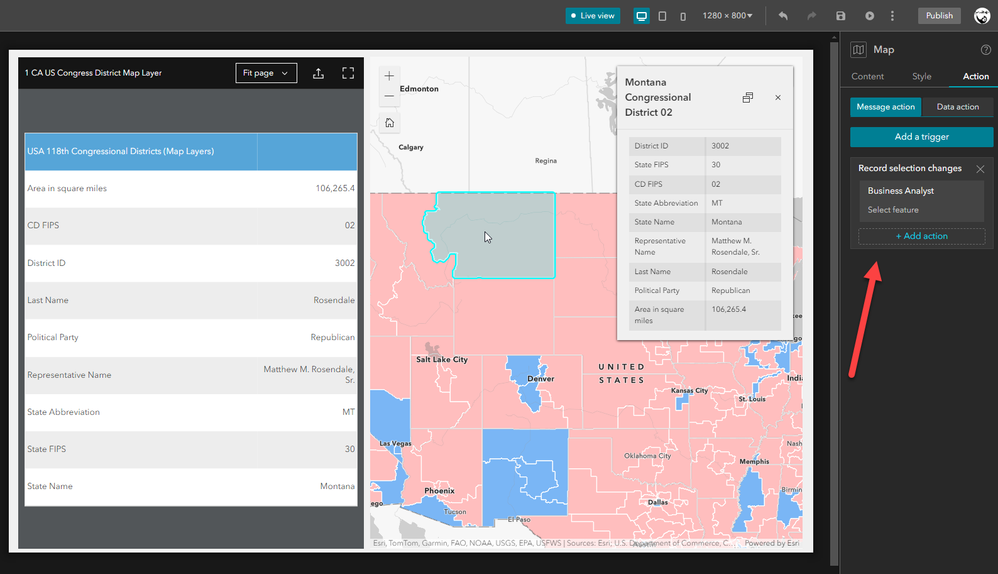Click the export report icon
The image size is (998, 574).
click(318, 73)
